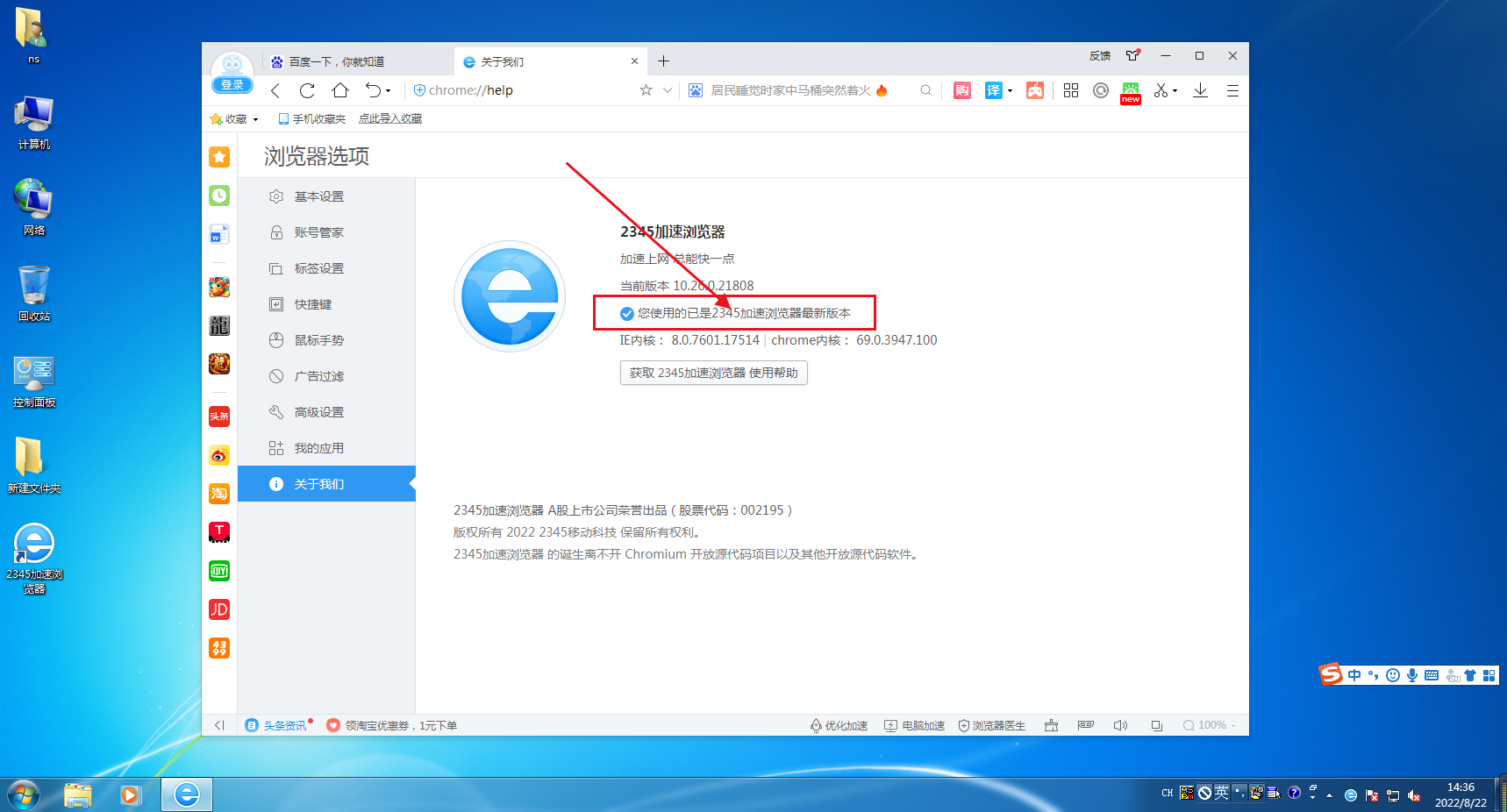Click the 反馈 feedback link

tap(1100, 56)
